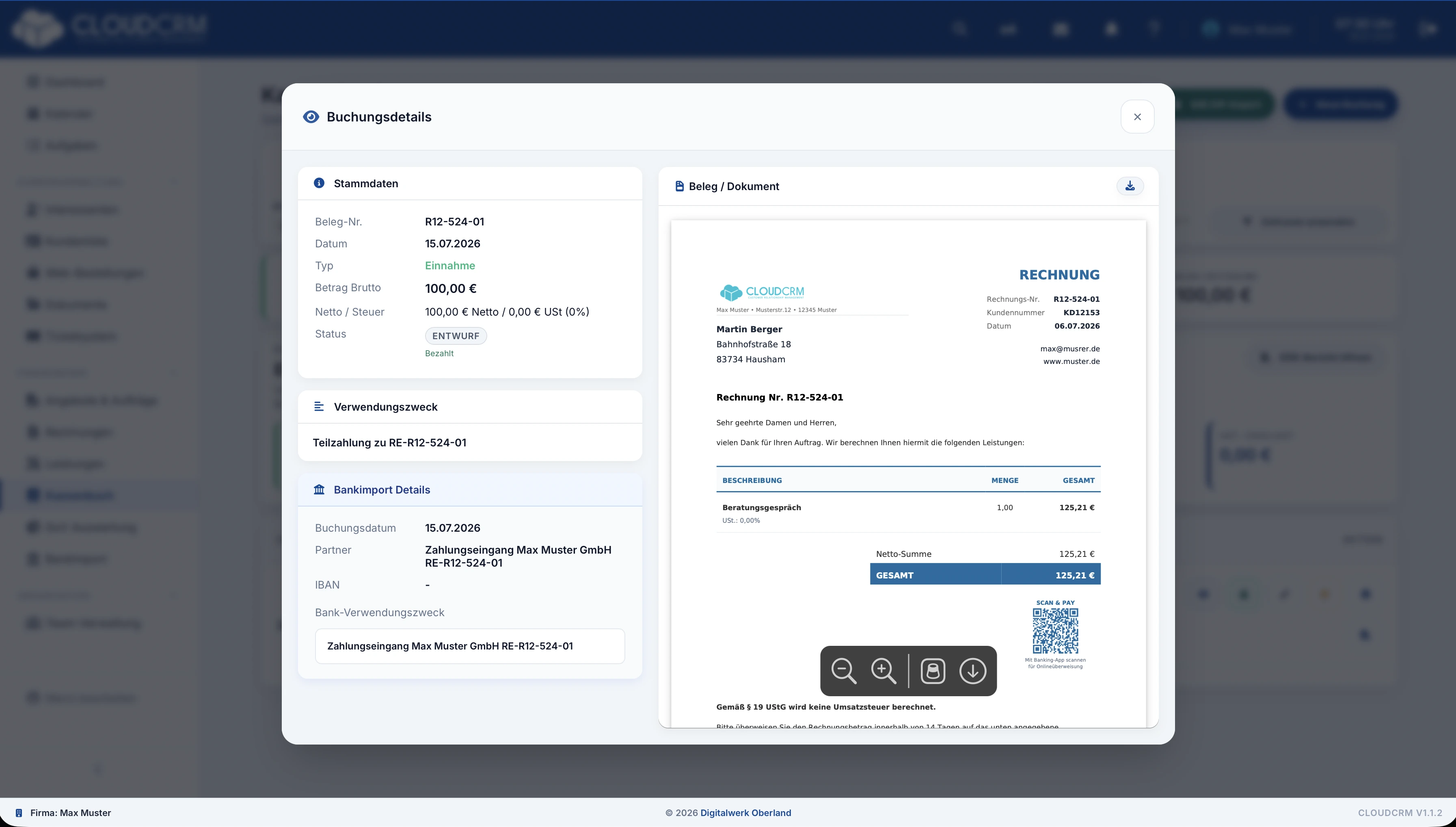Image resolution: width=1456 pixels, height=827 pixels.
Task: Click the Bankimport Details heading
Action: pyautogui.click(x=382, y=489)
